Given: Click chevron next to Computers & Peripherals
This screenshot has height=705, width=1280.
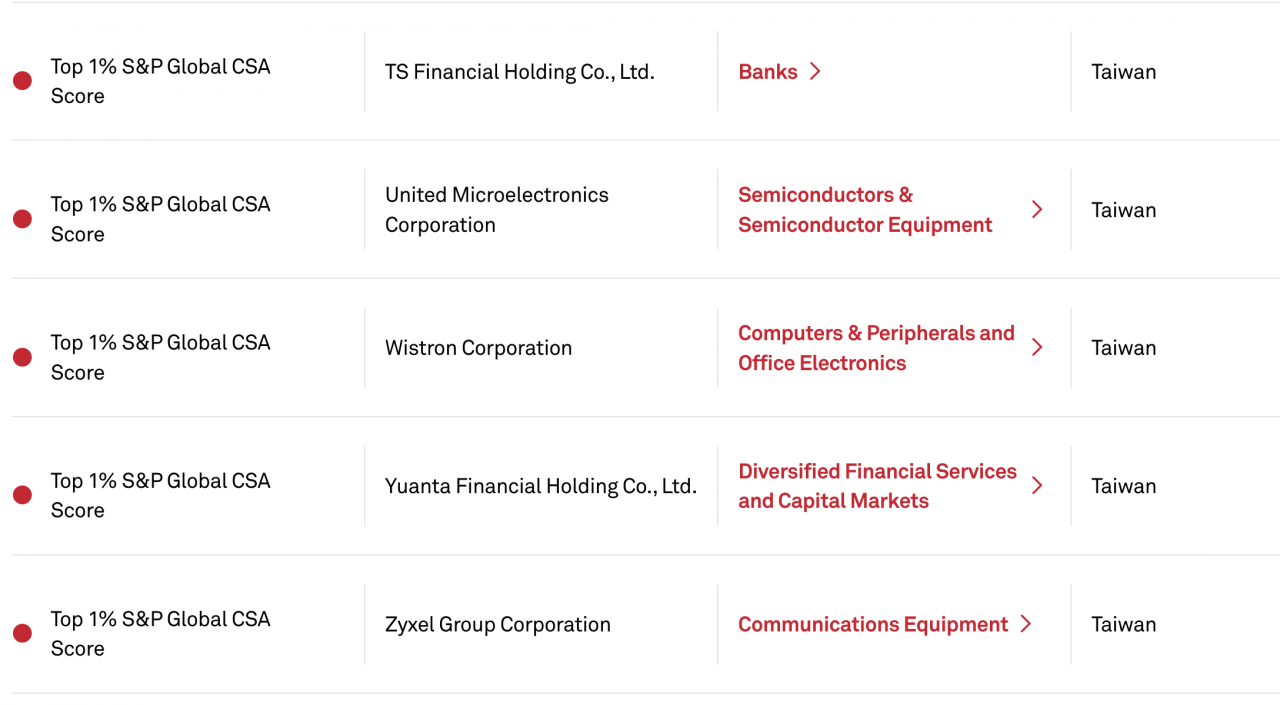Looking at the screenshot, I should click(1037, 348).
